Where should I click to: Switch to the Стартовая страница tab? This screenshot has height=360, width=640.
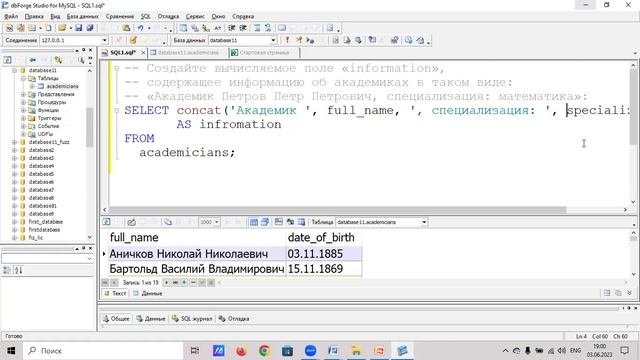264,53
